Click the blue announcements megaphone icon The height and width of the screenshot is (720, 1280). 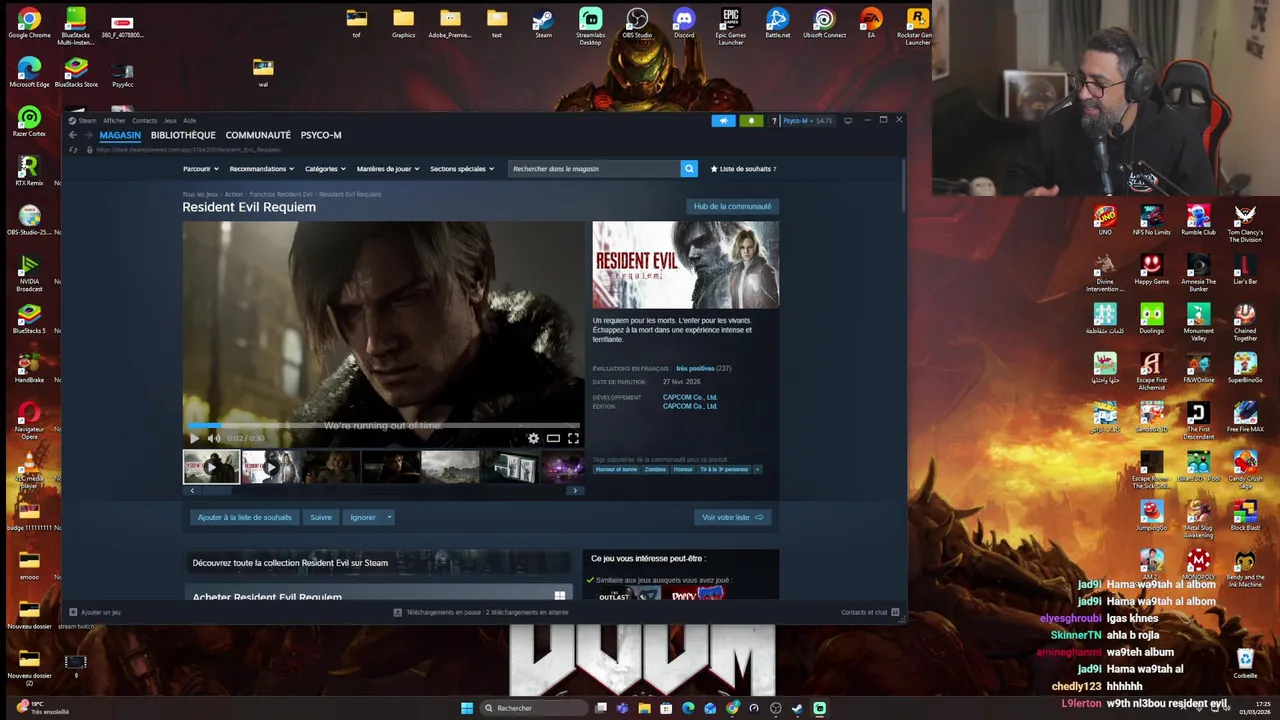click(x=723, y=121)
